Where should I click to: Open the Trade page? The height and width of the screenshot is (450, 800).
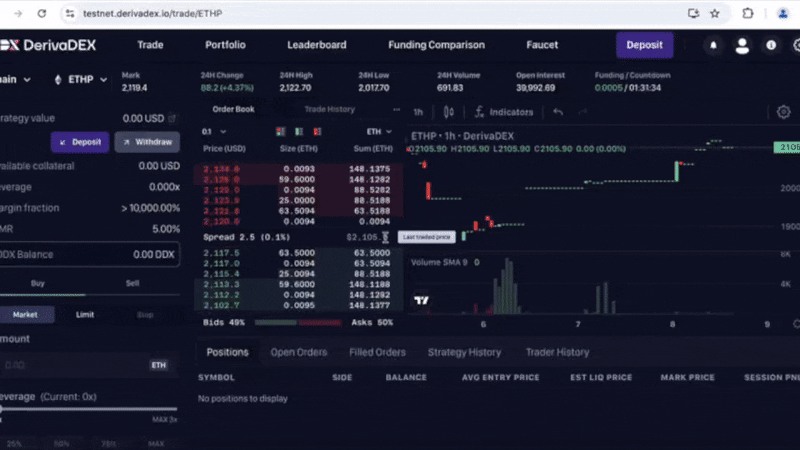pos(150,45)
